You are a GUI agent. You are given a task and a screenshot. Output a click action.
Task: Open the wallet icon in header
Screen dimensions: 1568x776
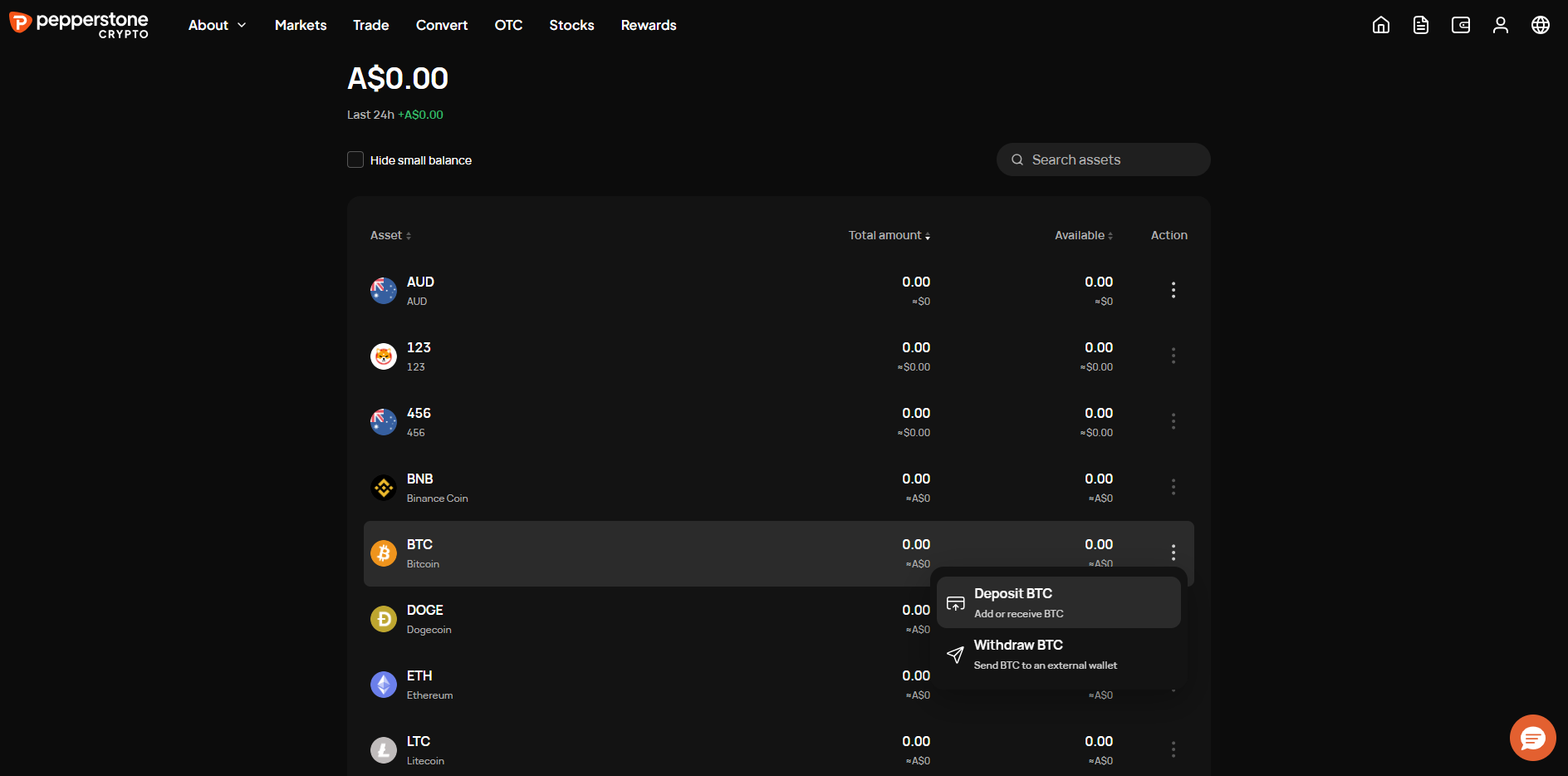point(1461,25)
